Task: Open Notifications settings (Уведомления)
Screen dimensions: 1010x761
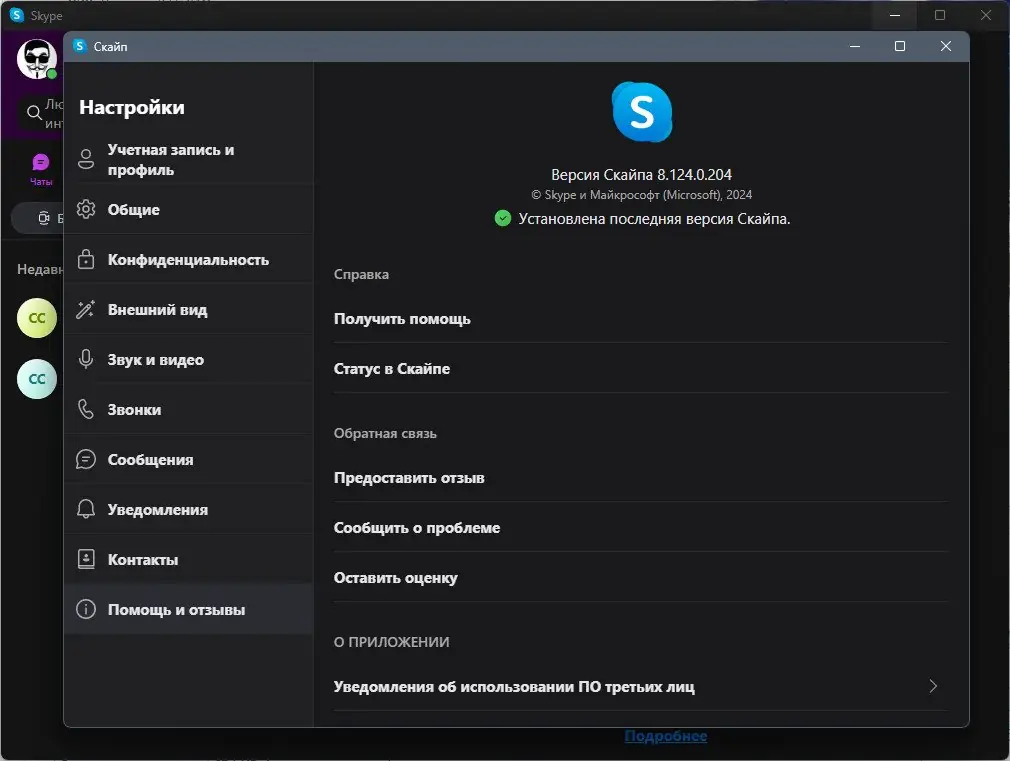Action: [x=188, y=510]
